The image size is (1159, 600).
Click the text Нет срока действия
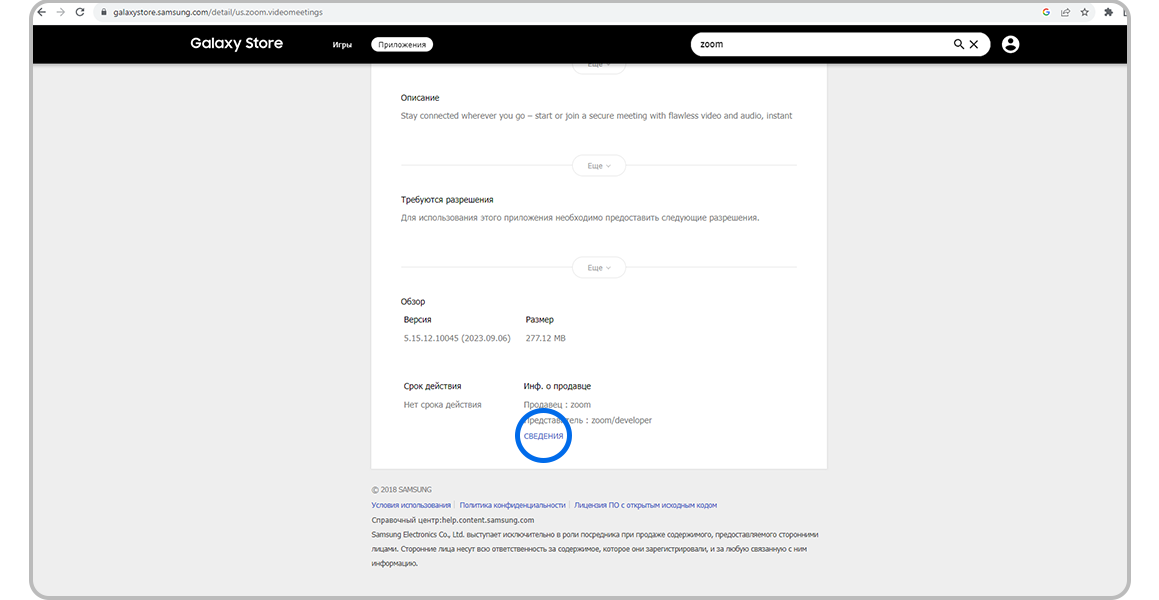point(443,405)
